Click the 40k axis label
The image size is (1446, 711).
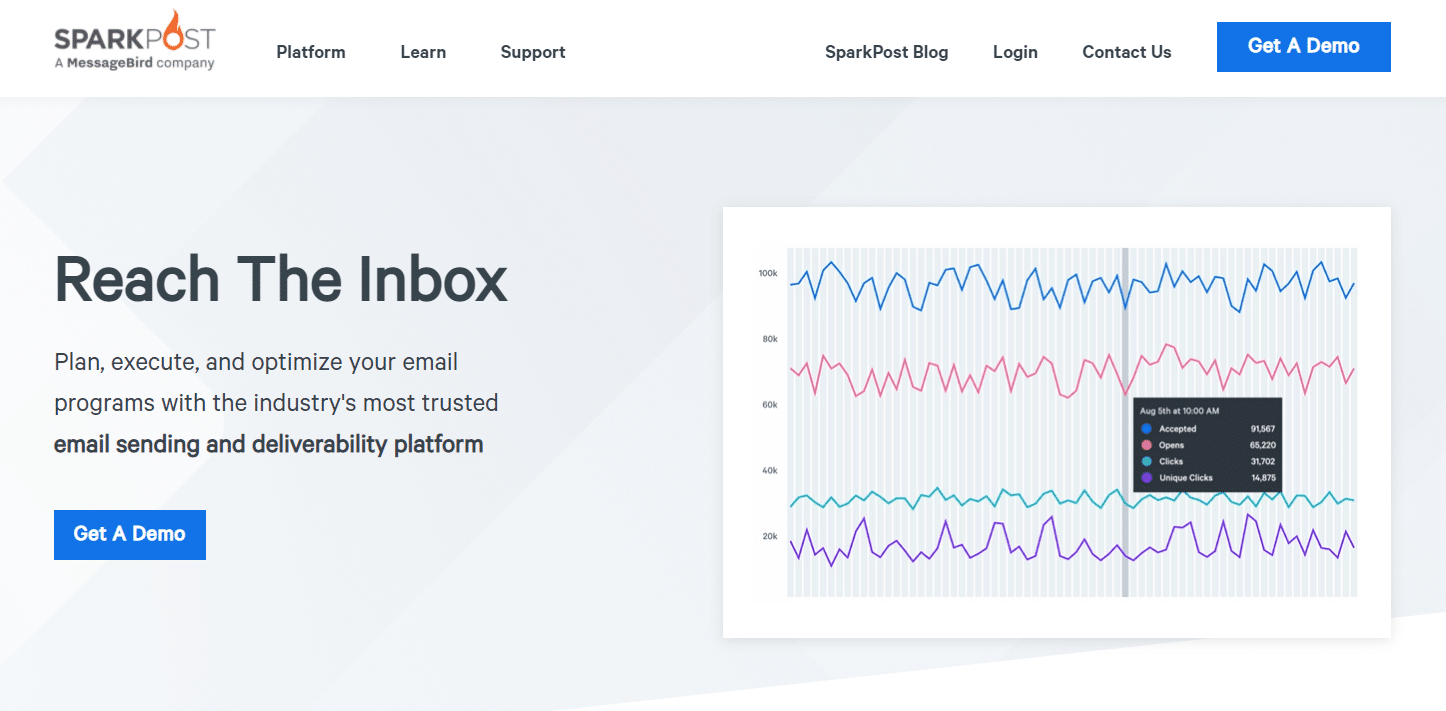[770, 470]
